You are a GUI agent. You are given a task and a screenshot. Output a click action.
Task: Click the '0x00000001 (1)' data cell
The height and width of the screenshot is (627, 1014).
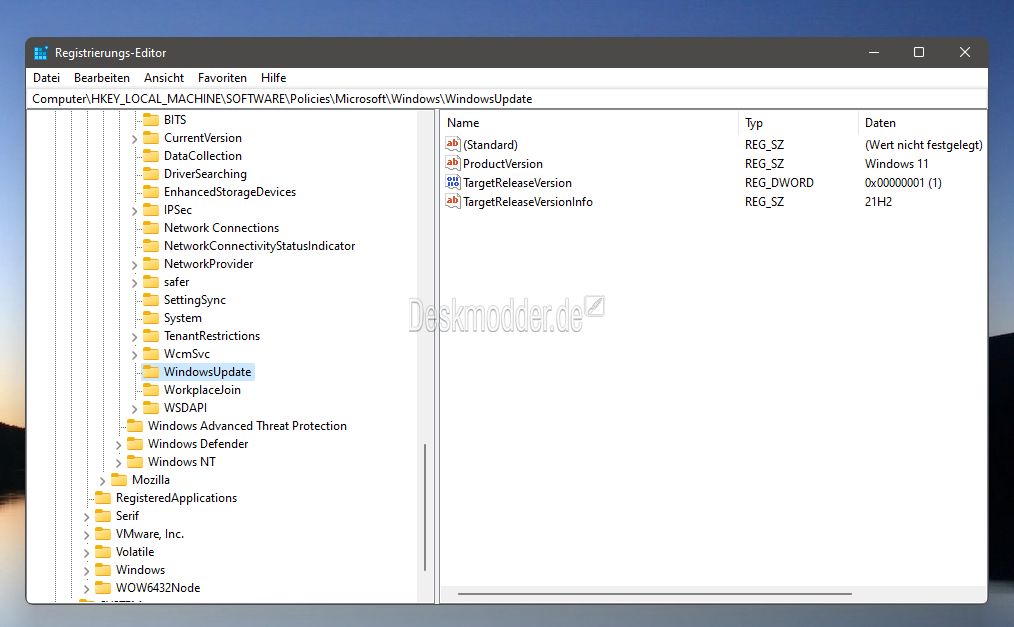coord(903,183)
